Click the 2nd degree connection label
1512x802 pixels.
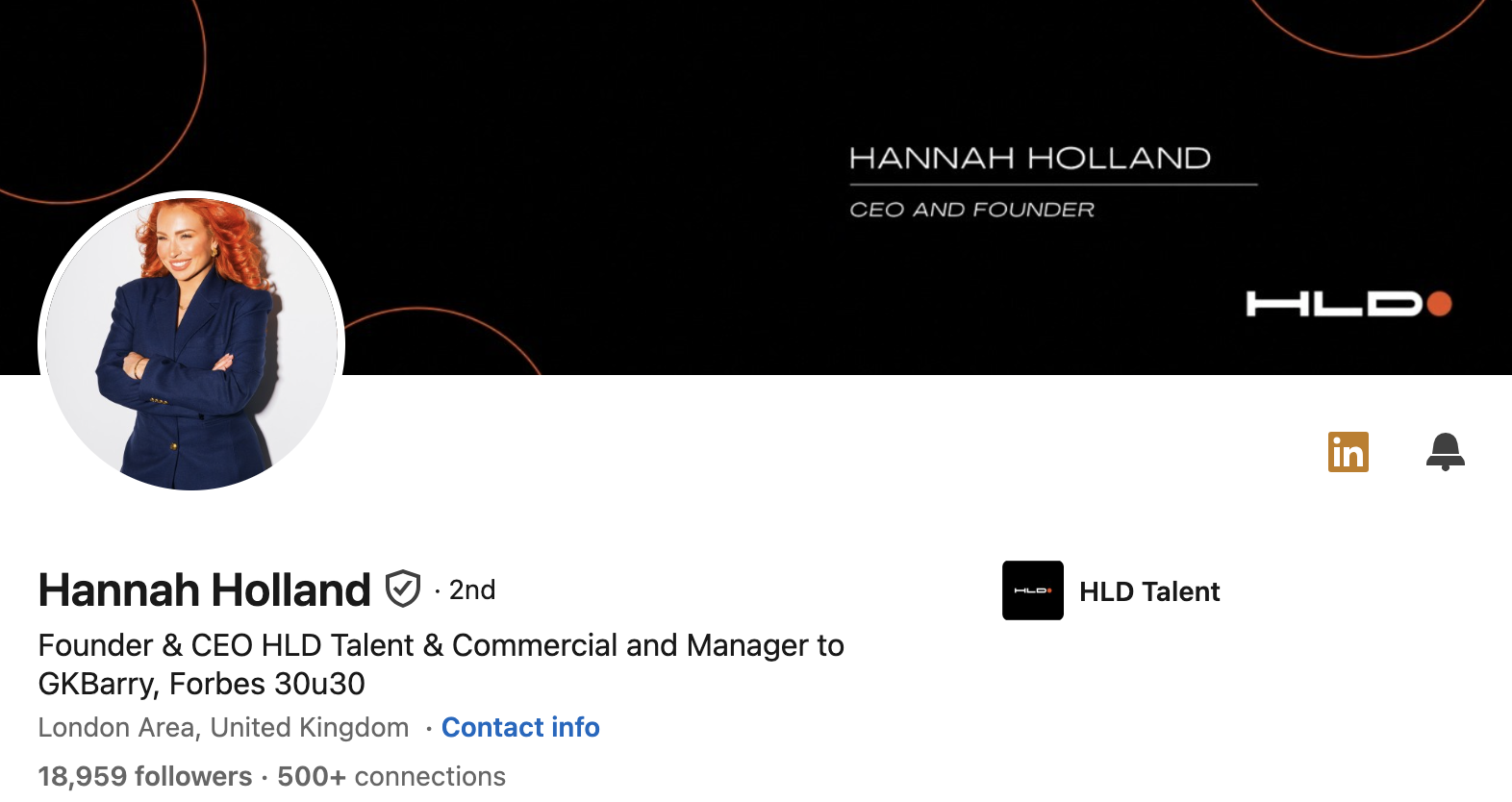(471, 589)
